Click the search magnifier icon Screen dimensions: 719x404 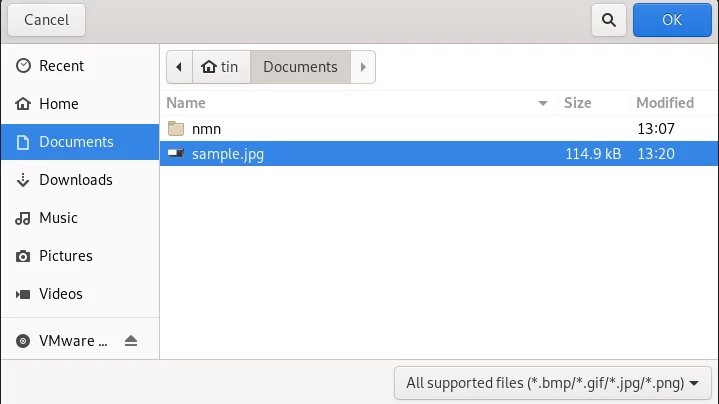pos(608,20)
